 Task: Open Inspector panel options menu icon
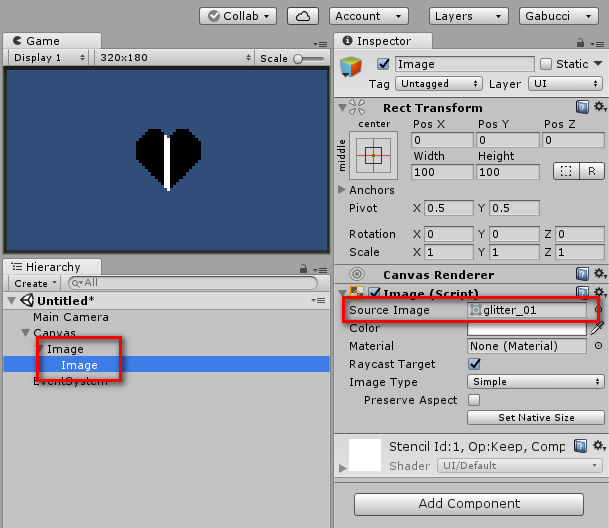pyautogui.click(x=597, y=44)
